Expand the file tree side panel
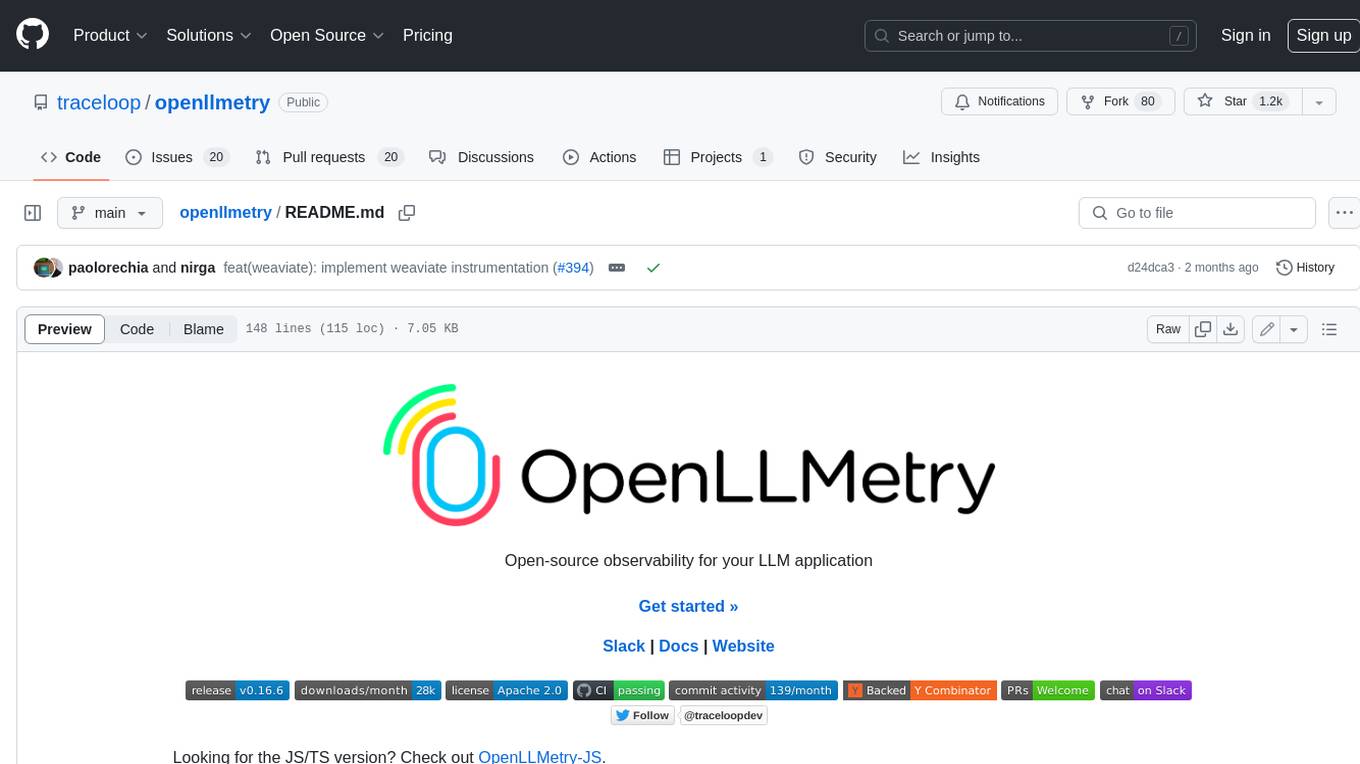1360x764 pixels. (x=32, y=213)
